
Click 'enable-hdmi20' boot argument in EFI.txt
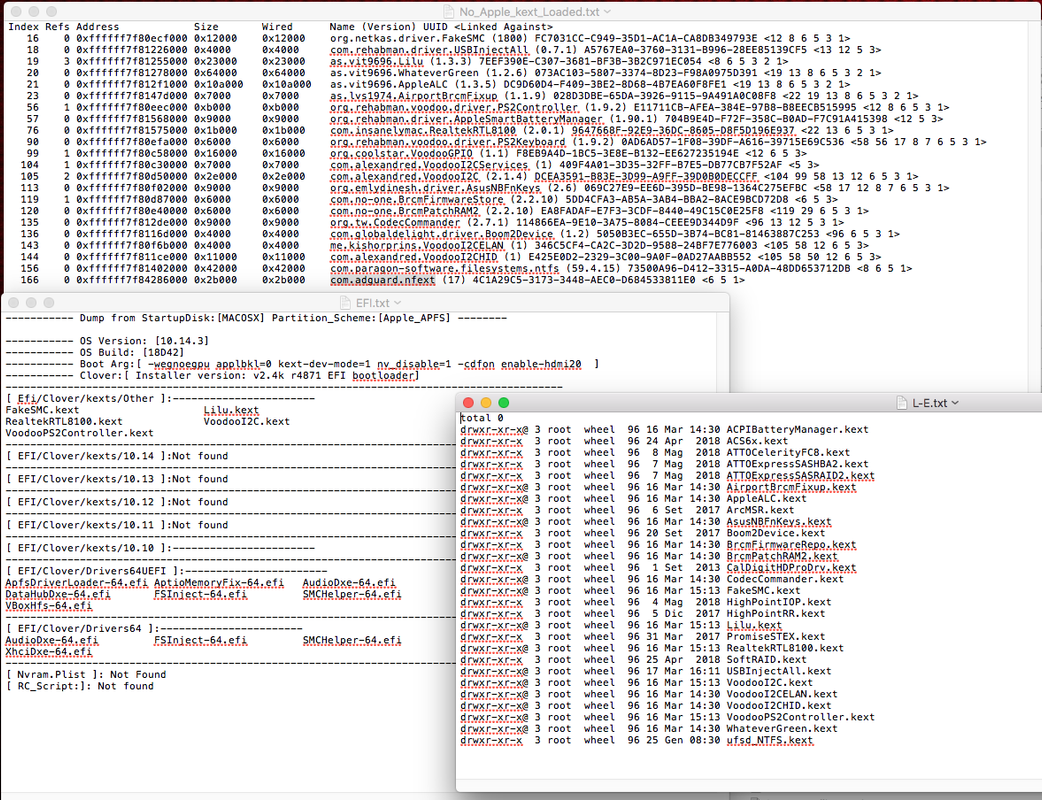[x=541, y=364]
